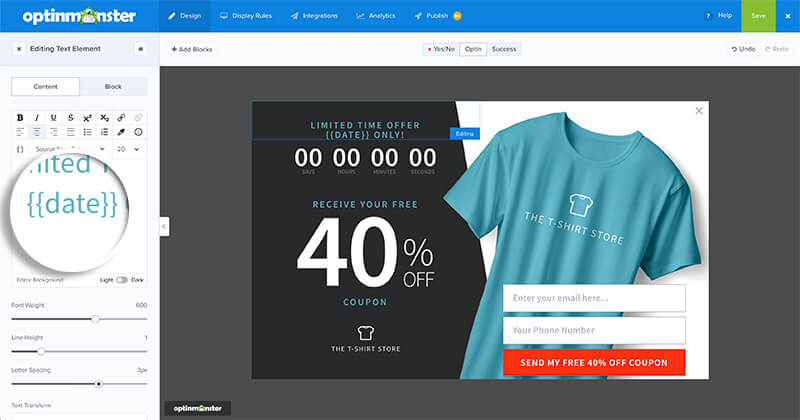
Task: Apply superscript formatting
Action: click(87, 118)
